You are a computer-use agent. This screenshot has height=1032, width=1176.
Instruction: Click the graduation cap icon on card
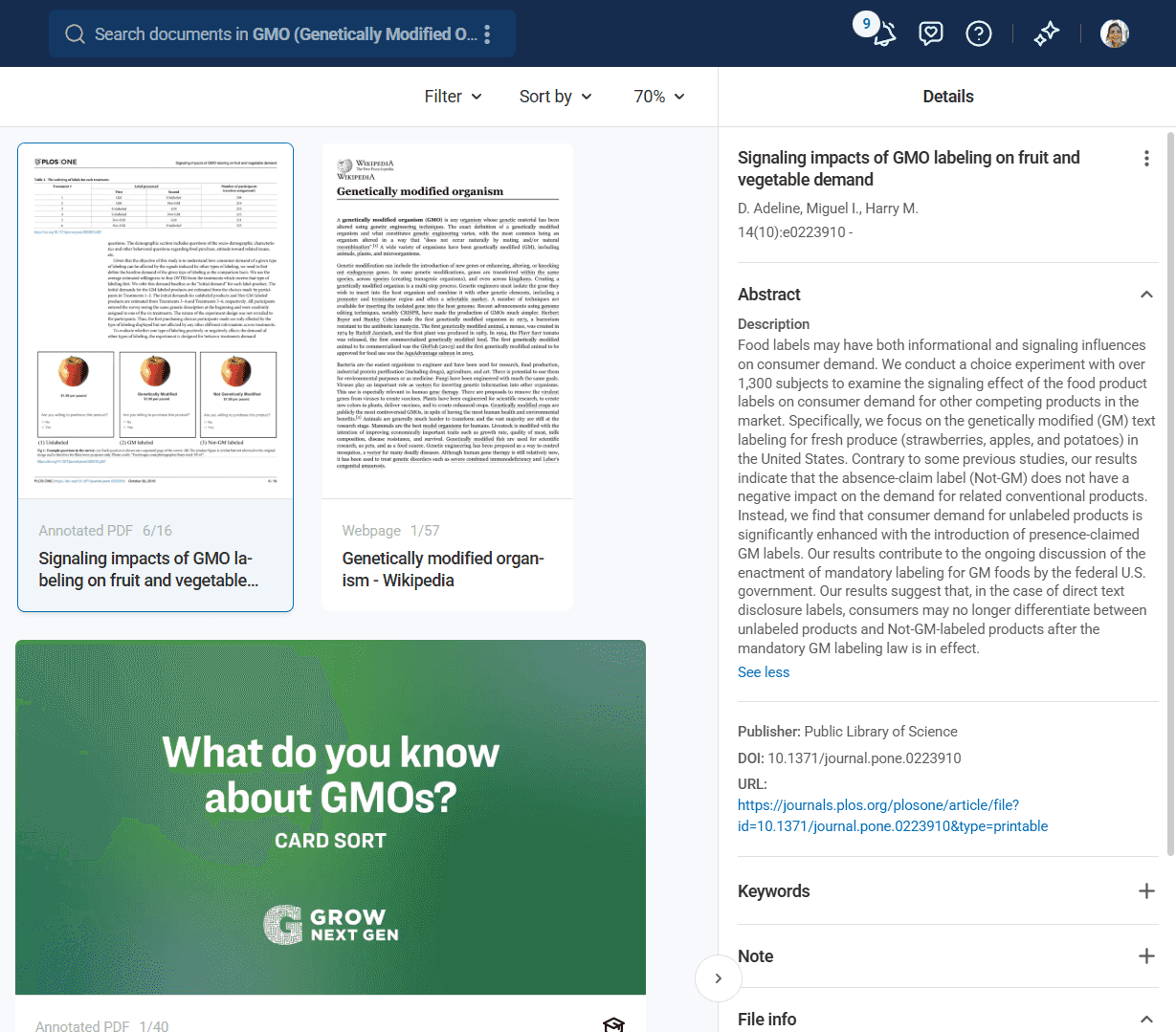pyautogui.click(x=613, y=1024)
